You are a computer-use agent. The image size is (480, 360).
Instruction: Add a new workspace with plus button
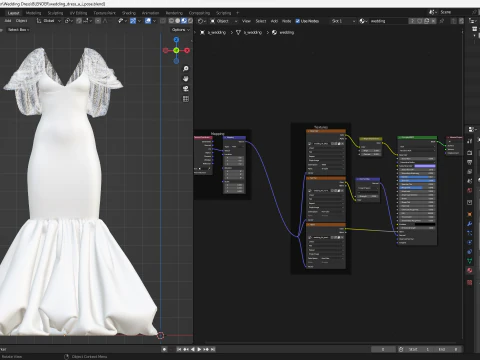[x=238, y=13]
